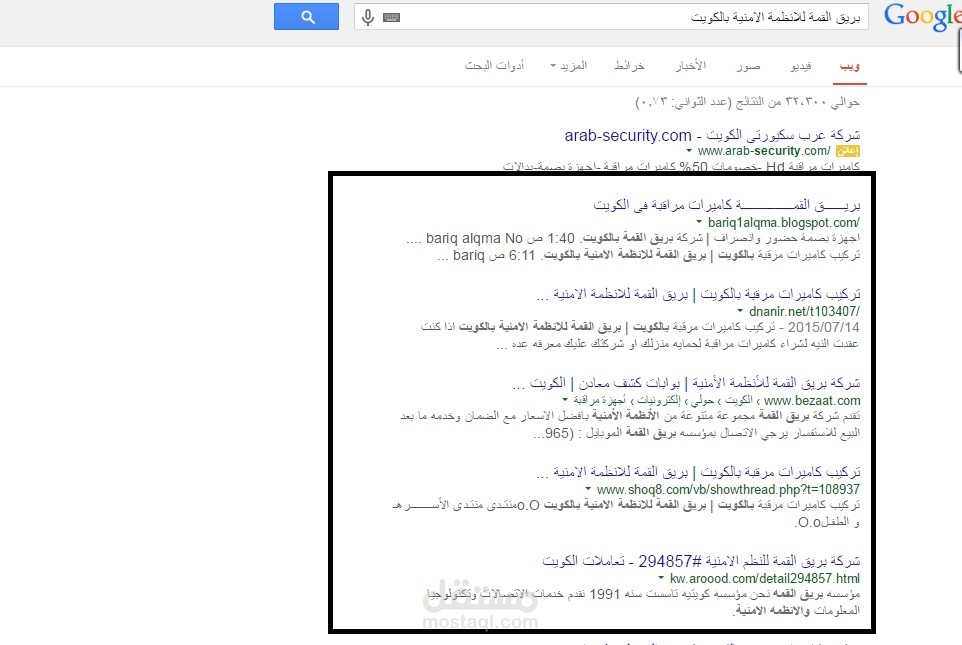Expand the المزيد dropdown menu
The image size is (962, 645).
pos(569,66)
